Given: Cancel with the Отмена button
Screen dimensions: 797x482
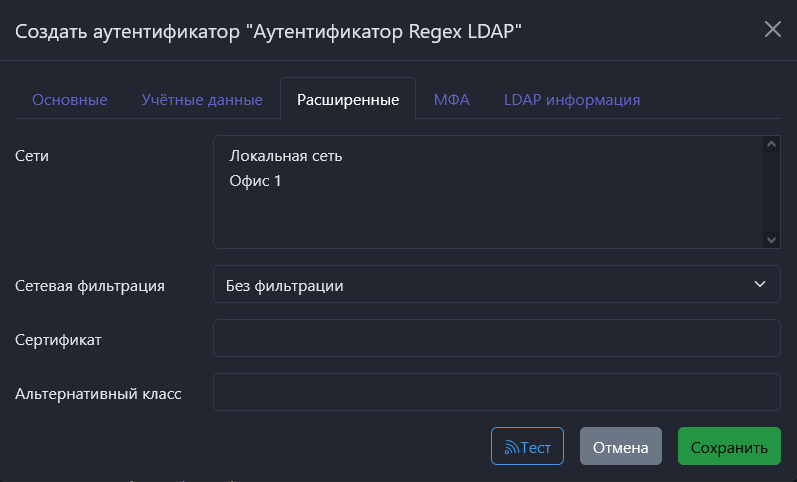Looking at the screenshot, I should [x=620, y=447].
